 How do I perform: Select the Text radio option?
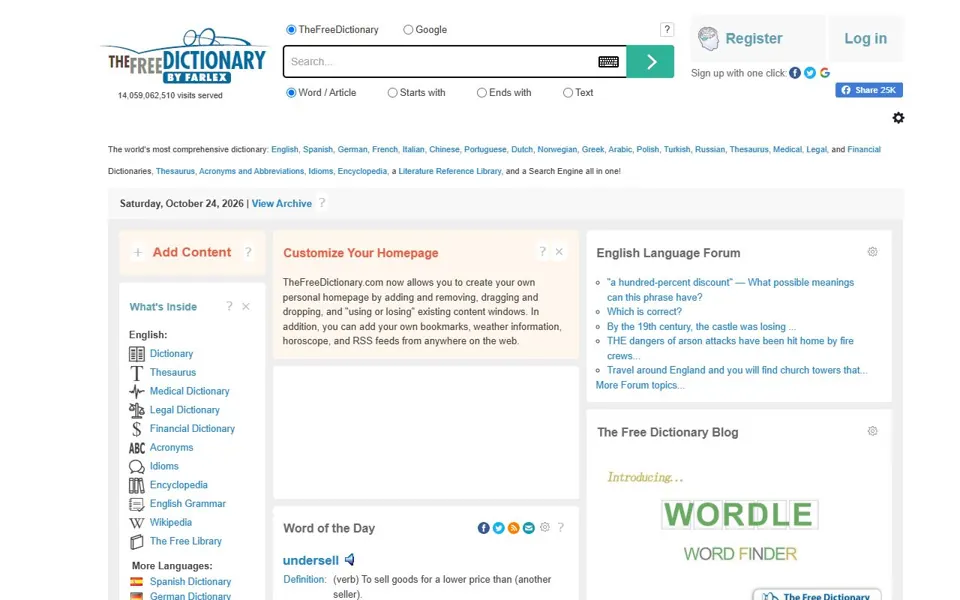click(568, 92)
